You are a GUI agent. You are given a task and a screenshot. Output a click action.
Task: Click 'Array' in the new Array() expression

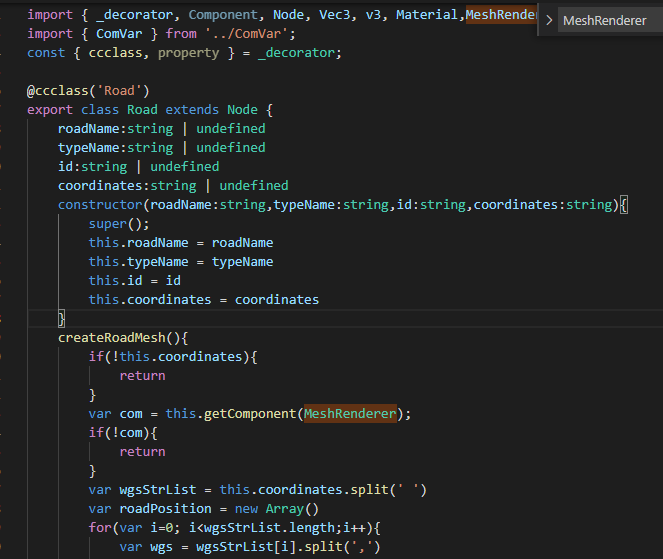pos(285,509)
